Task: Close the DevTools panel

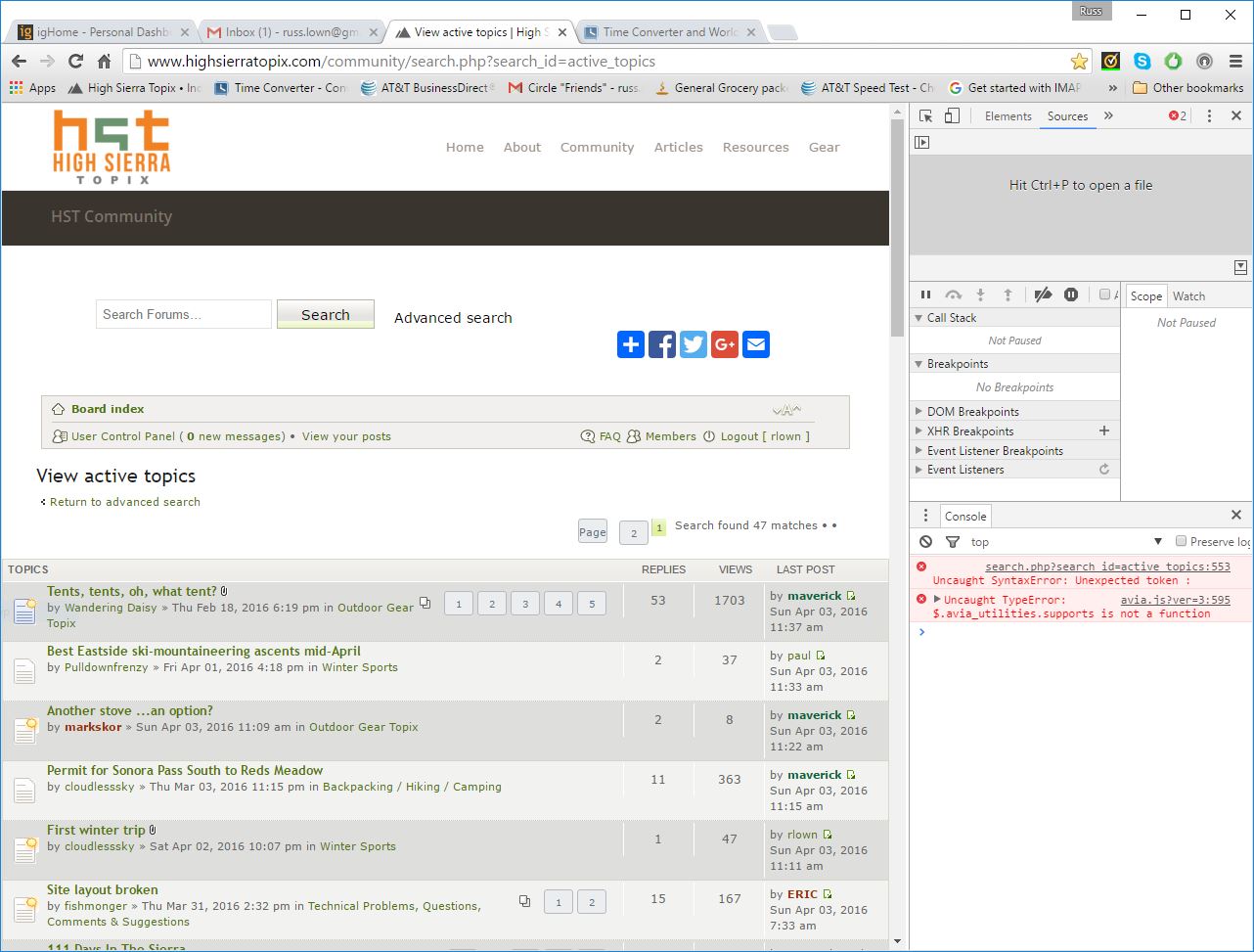Action: (1236, 115)
